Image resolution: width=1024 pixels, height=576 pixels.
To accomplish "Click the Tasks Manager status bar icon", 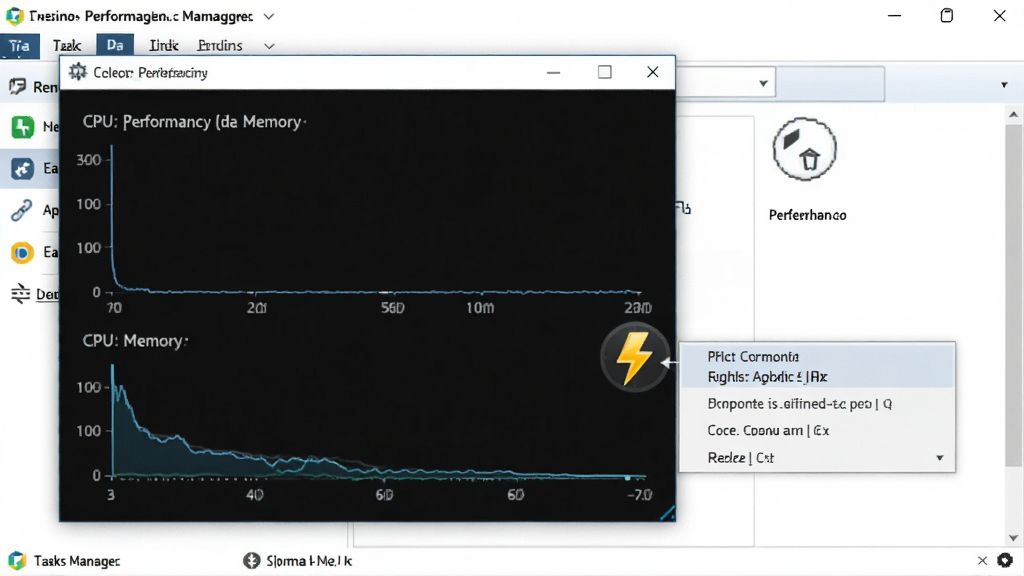I will 17,560.
